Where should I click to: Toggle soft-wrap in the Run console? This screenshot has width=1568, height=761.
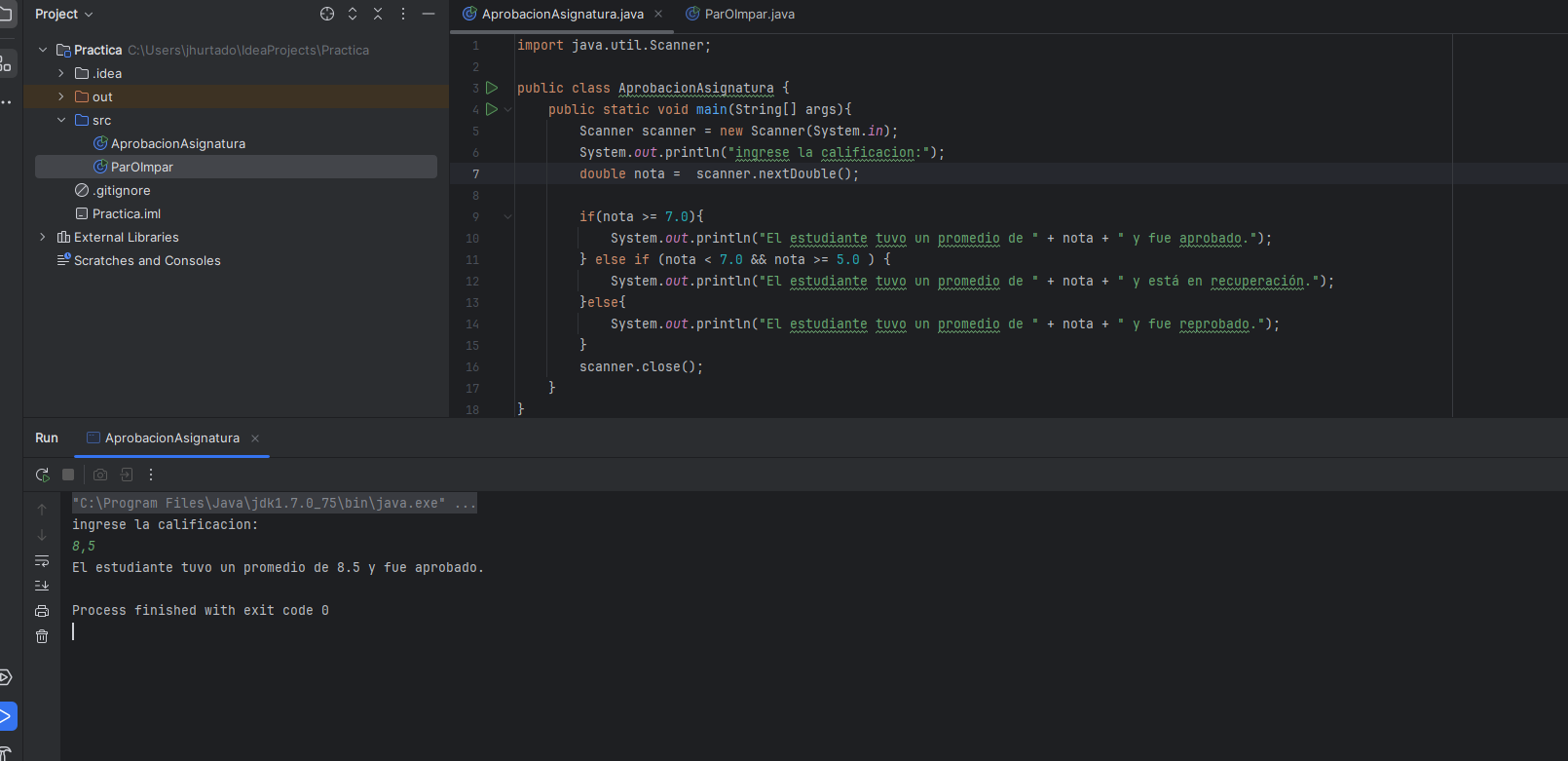[42, 560]
